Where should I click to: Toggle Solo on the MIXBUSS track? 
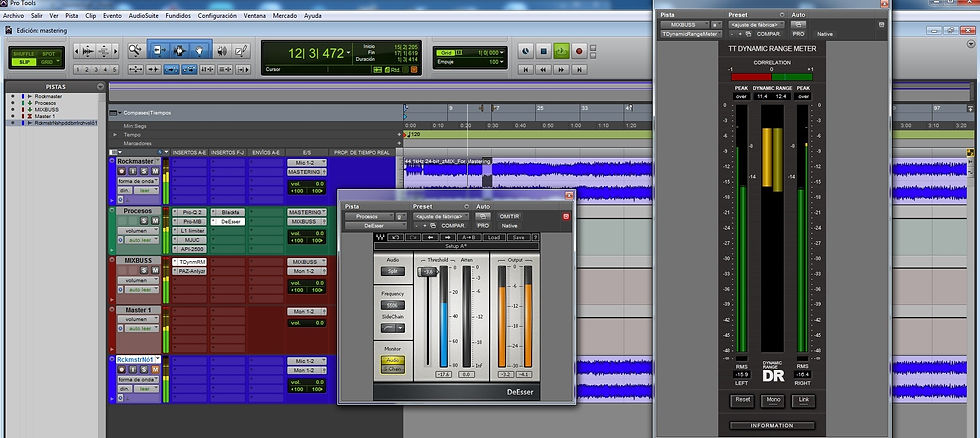pyautogui.click(x=143, y=270)
